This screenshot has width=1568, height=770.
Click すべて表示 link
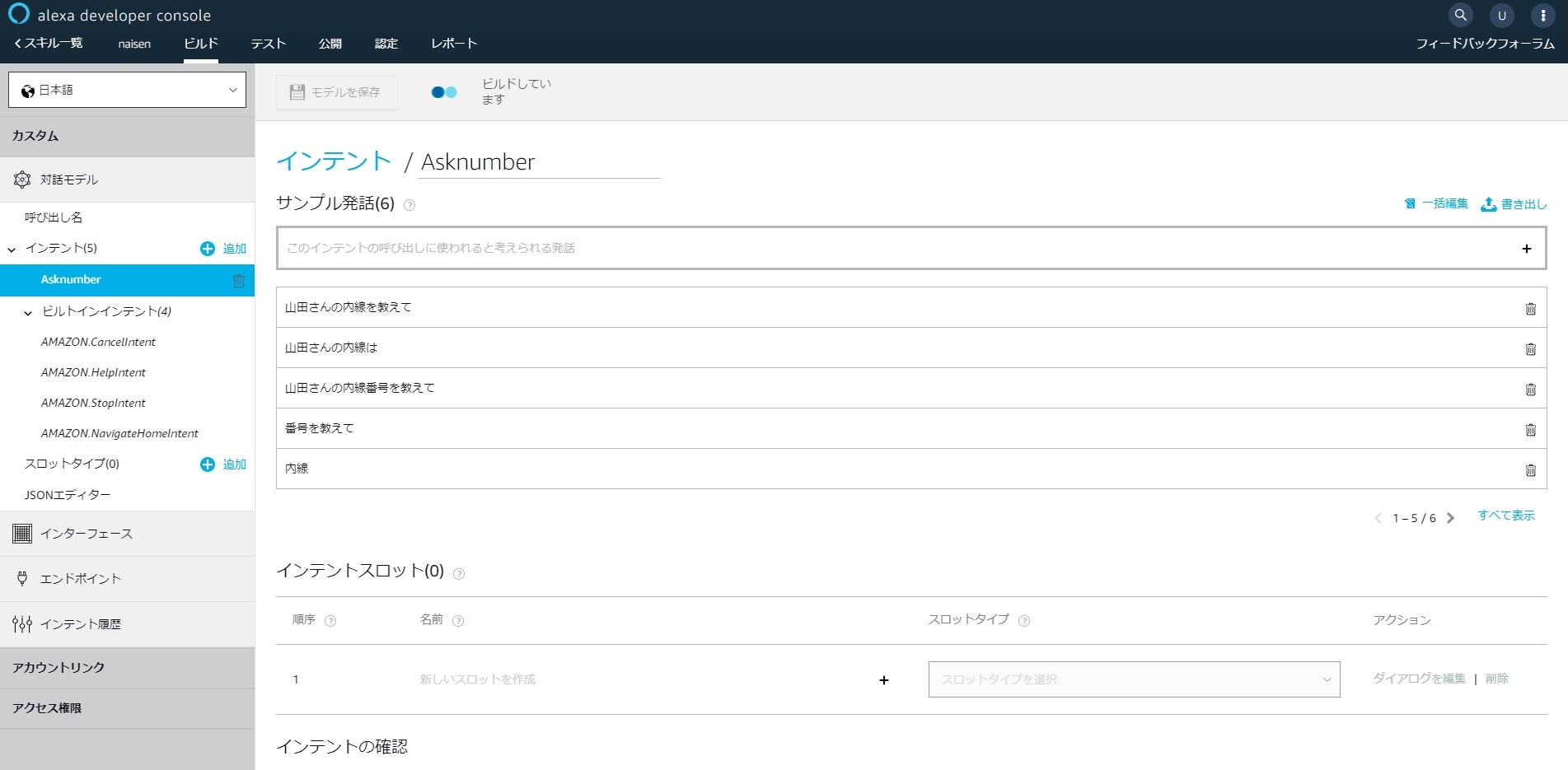[1506, 516]
